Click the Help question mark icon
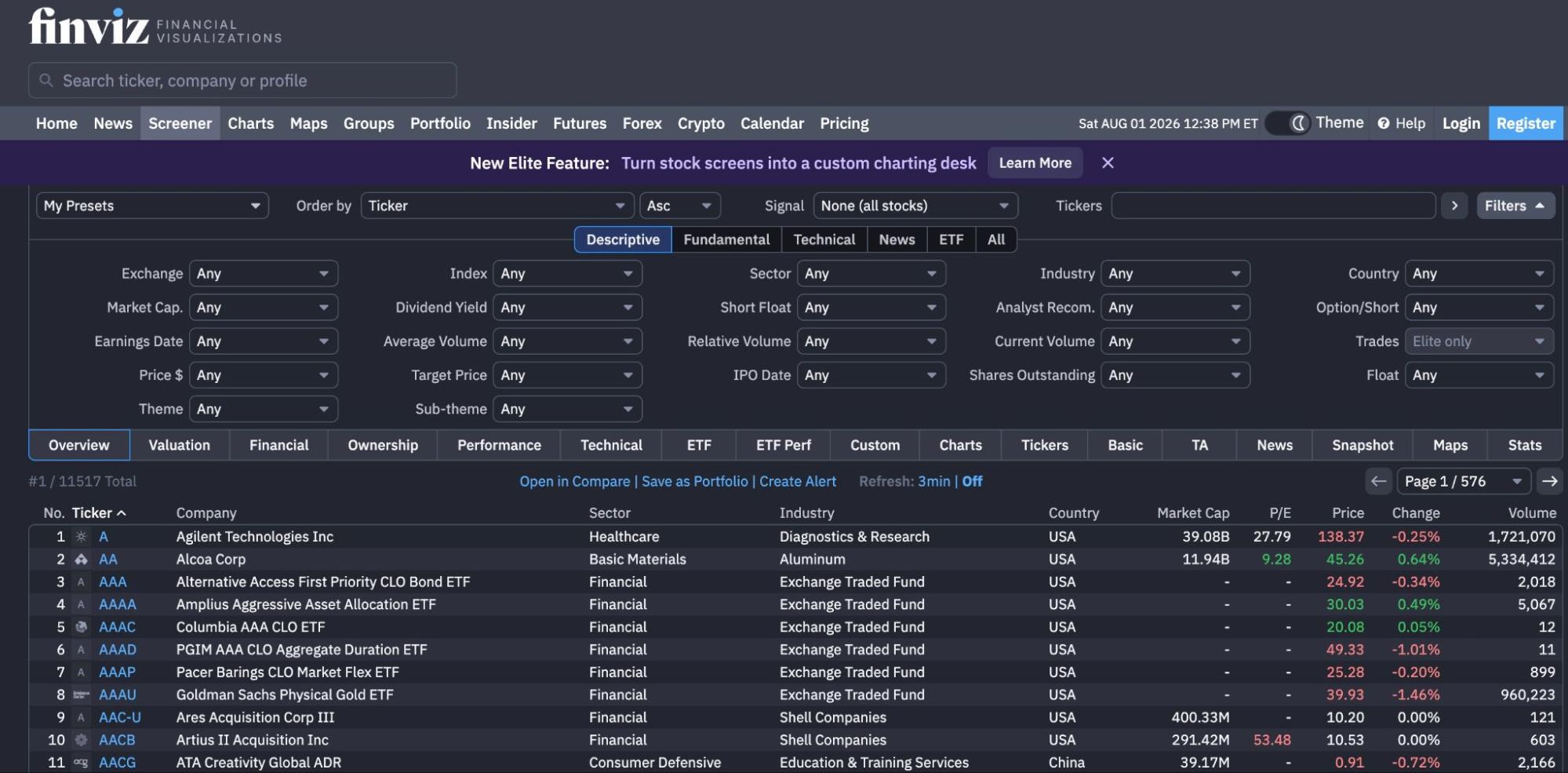 (x=1384, y=123)
